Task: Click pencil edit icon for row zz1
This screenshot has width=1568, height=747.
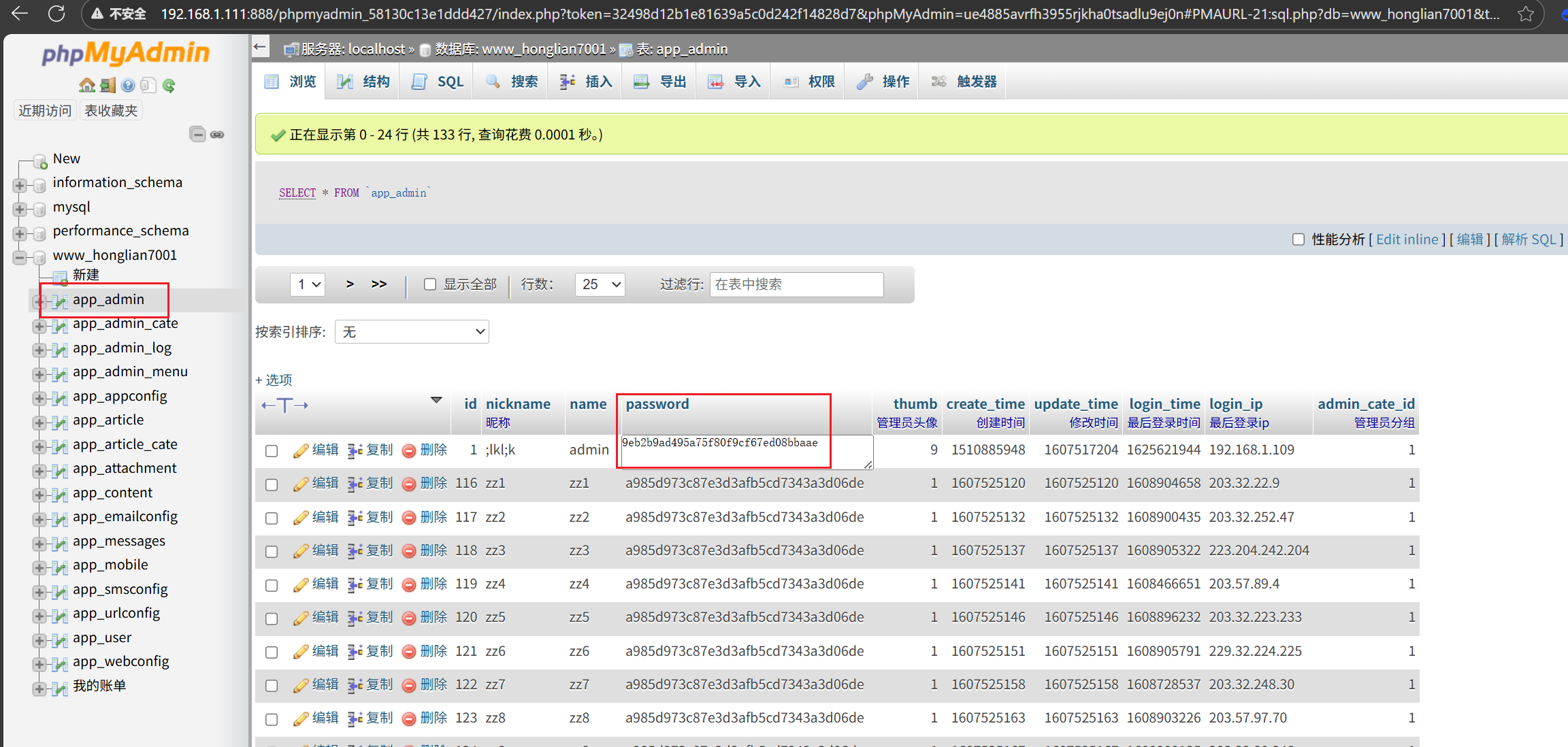Action: tap(301, 484)
